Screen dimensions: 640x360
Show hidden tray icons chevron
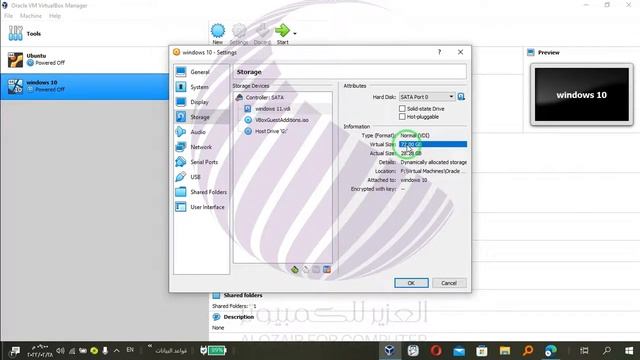[x=117, y=350]
